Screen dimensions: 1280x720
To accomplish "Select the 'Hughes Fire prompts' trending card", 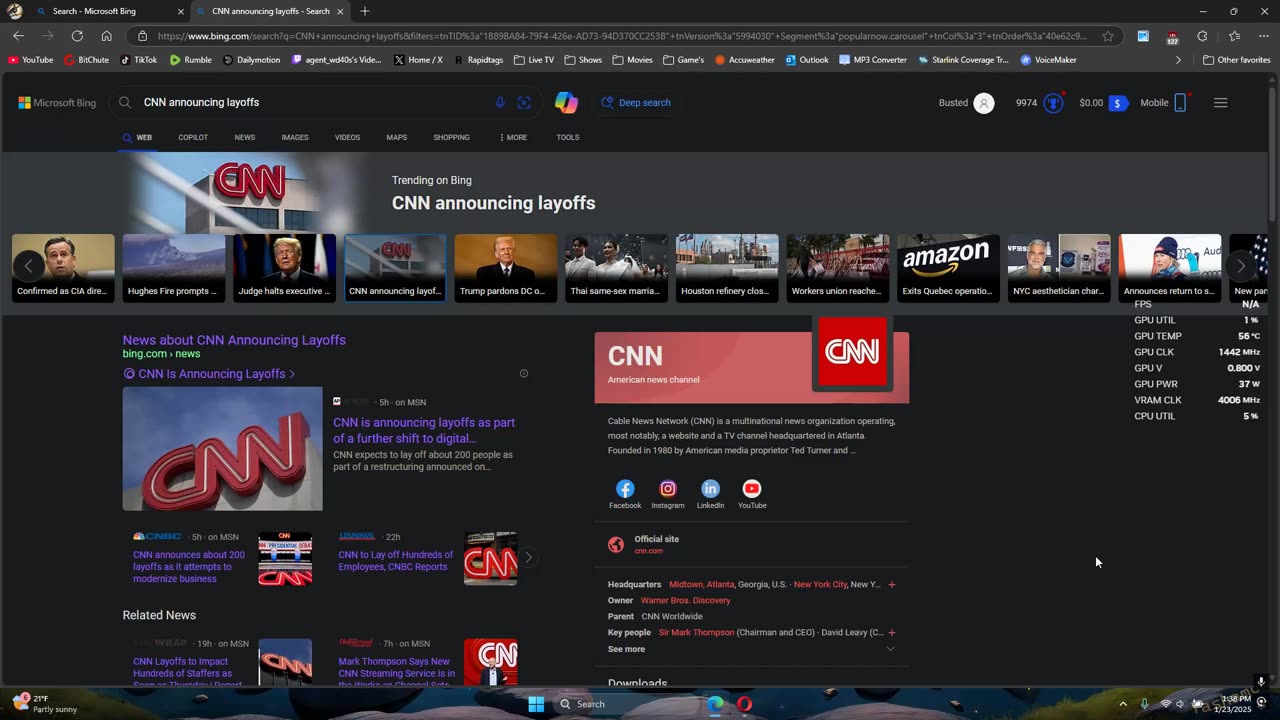I will click(174, 267).
